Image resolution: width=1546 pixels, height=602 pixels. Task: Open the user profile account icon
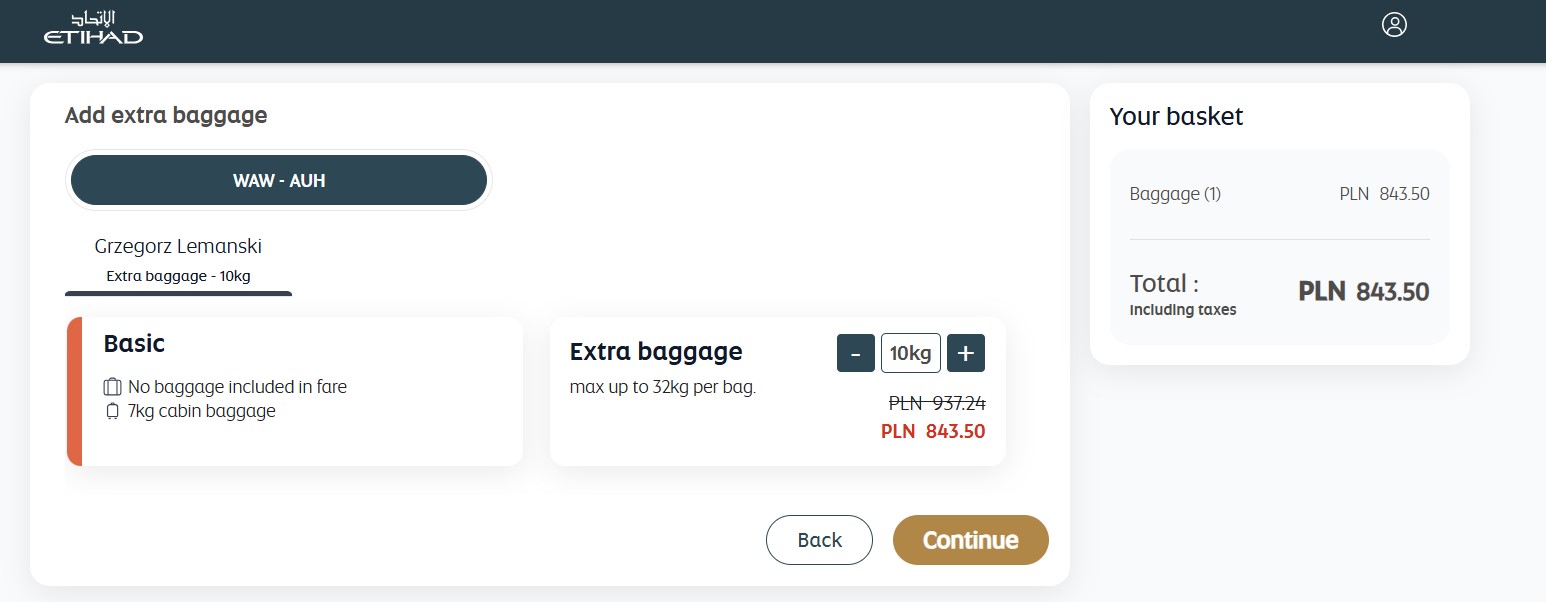(x=1394, y=25)
